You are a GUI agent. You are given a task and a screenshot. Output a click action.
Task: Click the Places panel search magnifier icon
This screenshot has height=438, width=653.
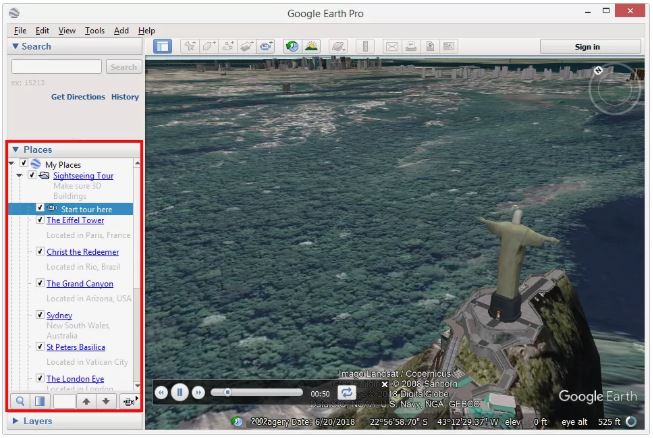click(20, 401)
